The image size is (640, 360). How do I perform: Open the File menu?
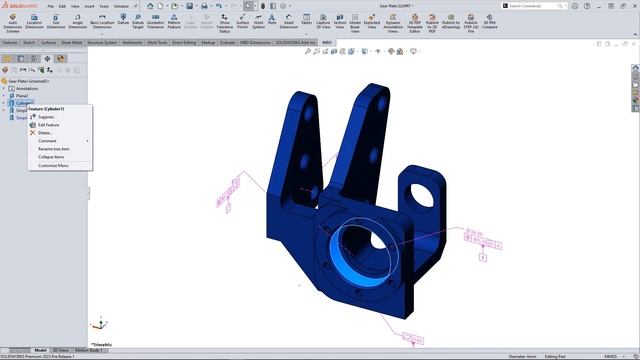click(50, 6)
